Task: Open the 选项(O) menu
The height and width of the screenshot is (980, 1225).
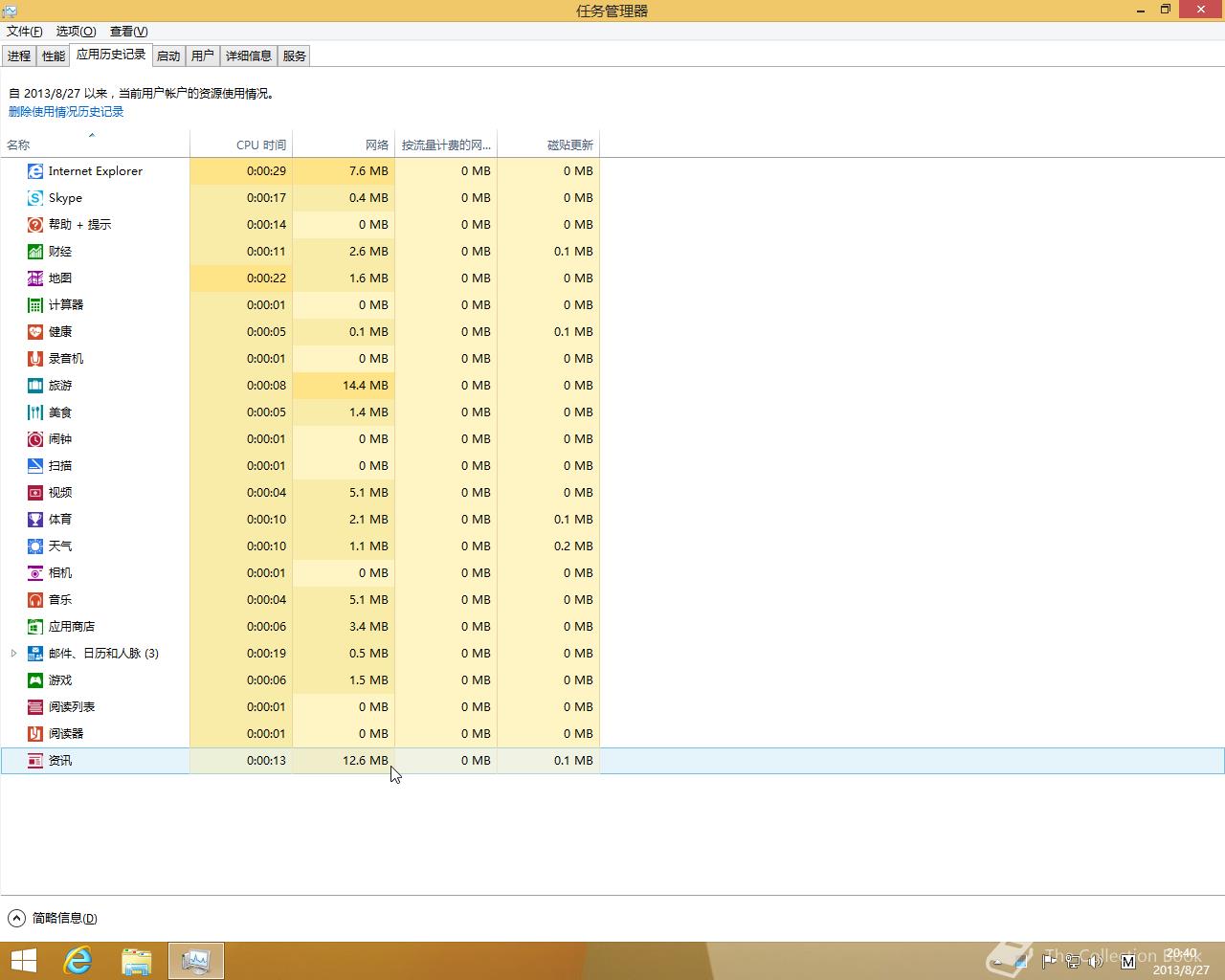Action: (x=76, y=32)
